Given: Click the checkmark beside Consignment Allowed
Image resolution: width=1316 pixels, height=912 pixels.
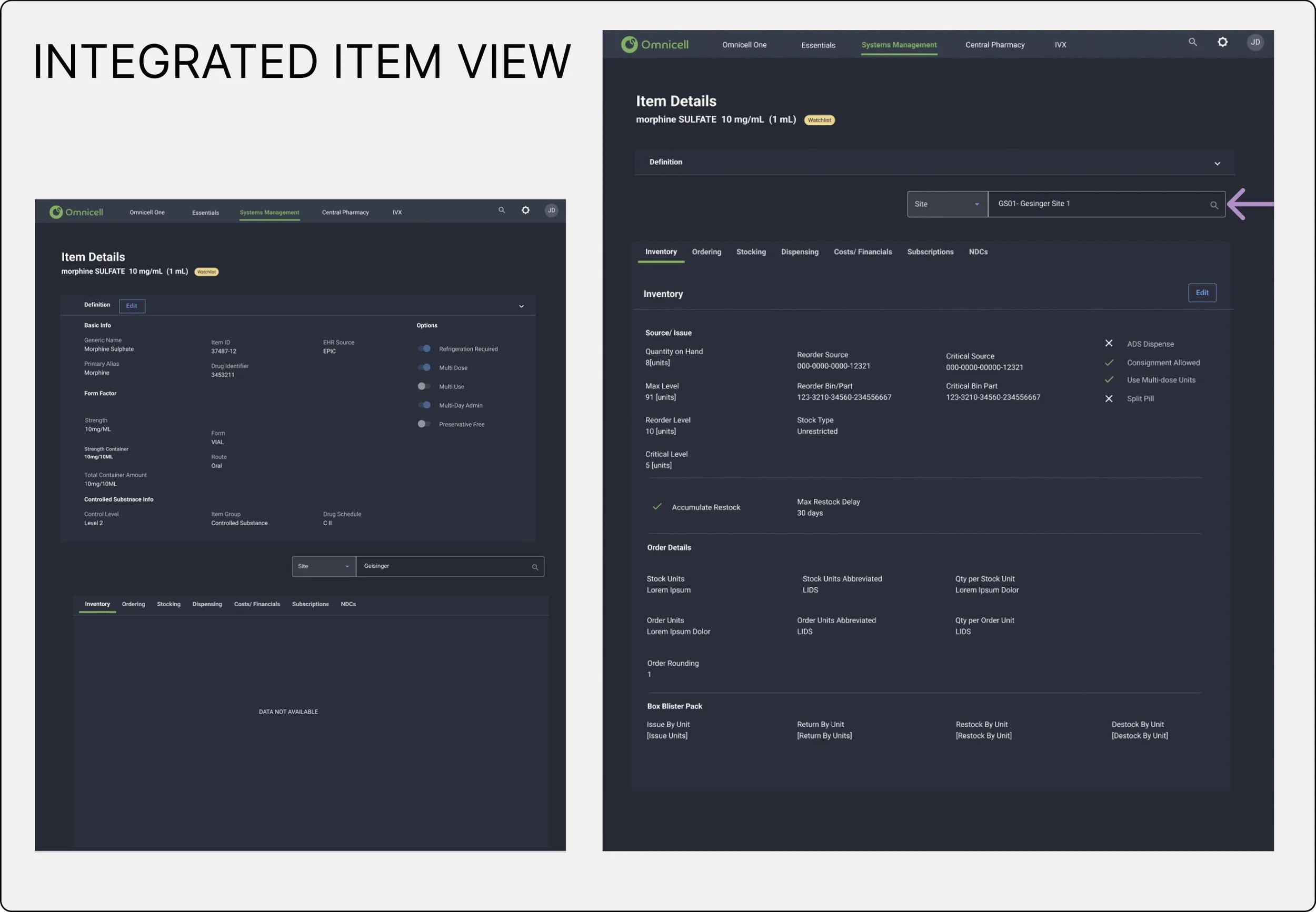Looking at the screenshot, I should click(1109, 362).
